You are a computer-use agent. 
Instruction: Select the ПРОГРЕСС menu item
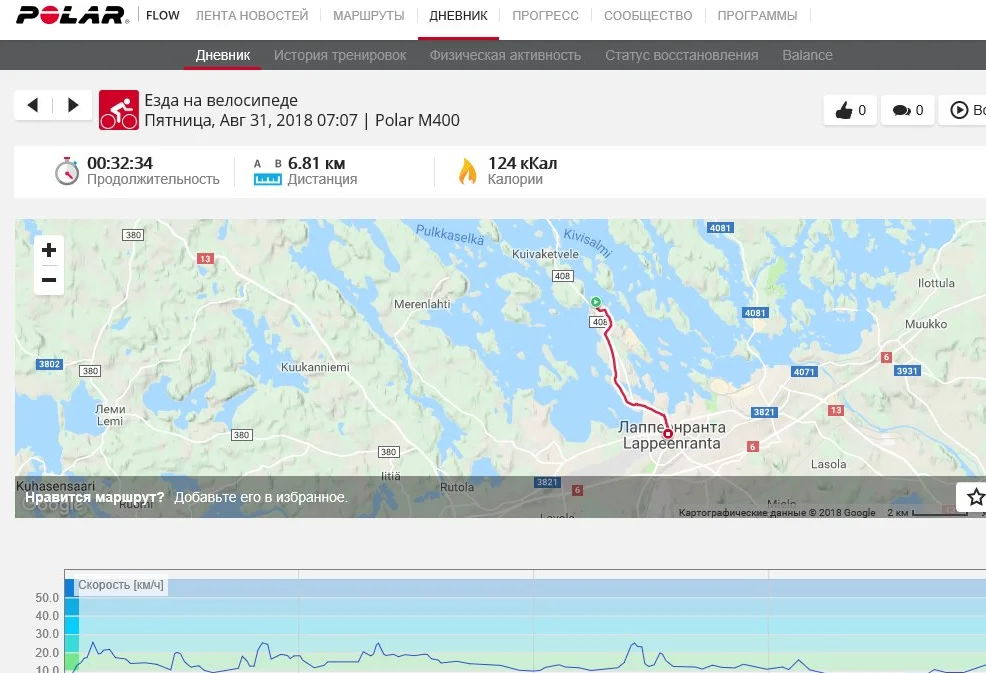click(545, 15)
